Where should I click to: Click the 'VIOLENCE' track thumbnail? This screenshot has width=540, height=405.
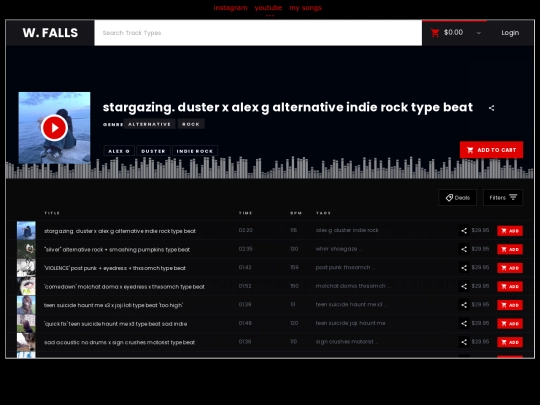[x=26, y=268]
